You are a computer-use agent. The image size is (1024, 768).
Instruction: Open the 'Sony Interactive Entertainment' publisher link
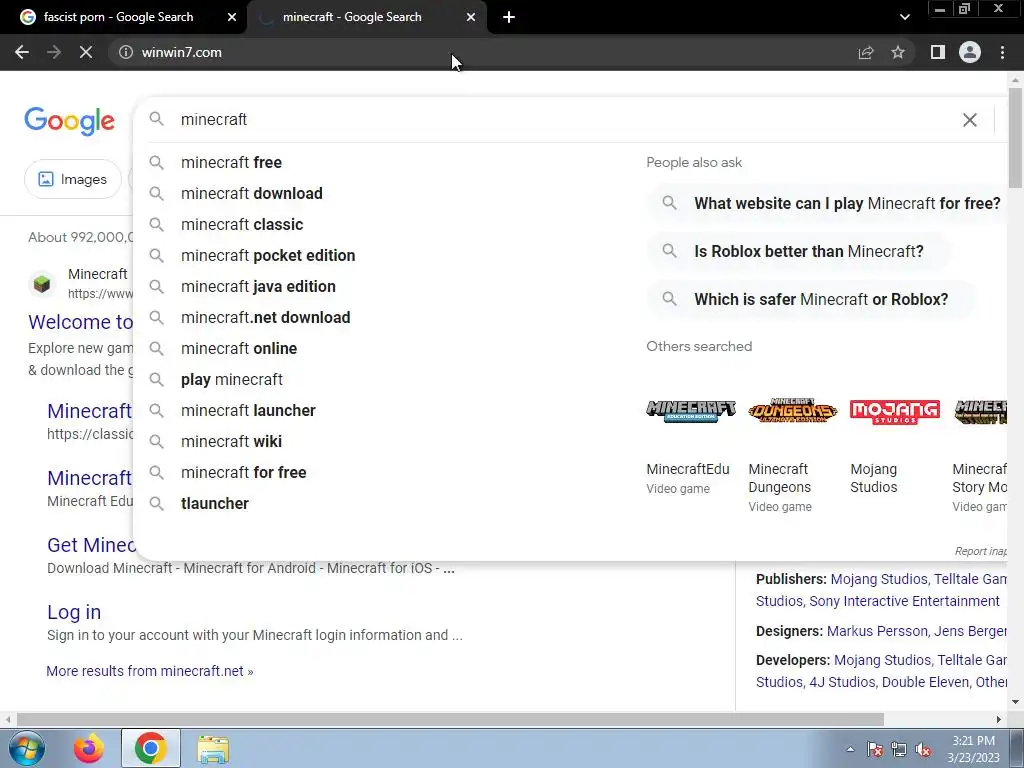pyautogui.click(x=904, y=601)
